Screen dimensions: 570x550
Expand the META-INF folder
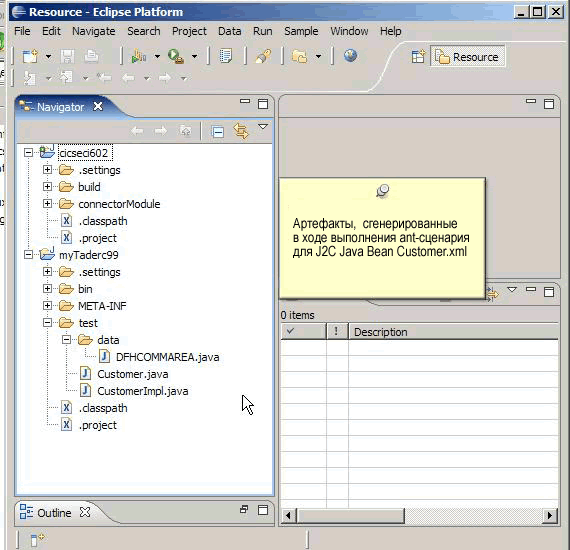coord(47,305)
